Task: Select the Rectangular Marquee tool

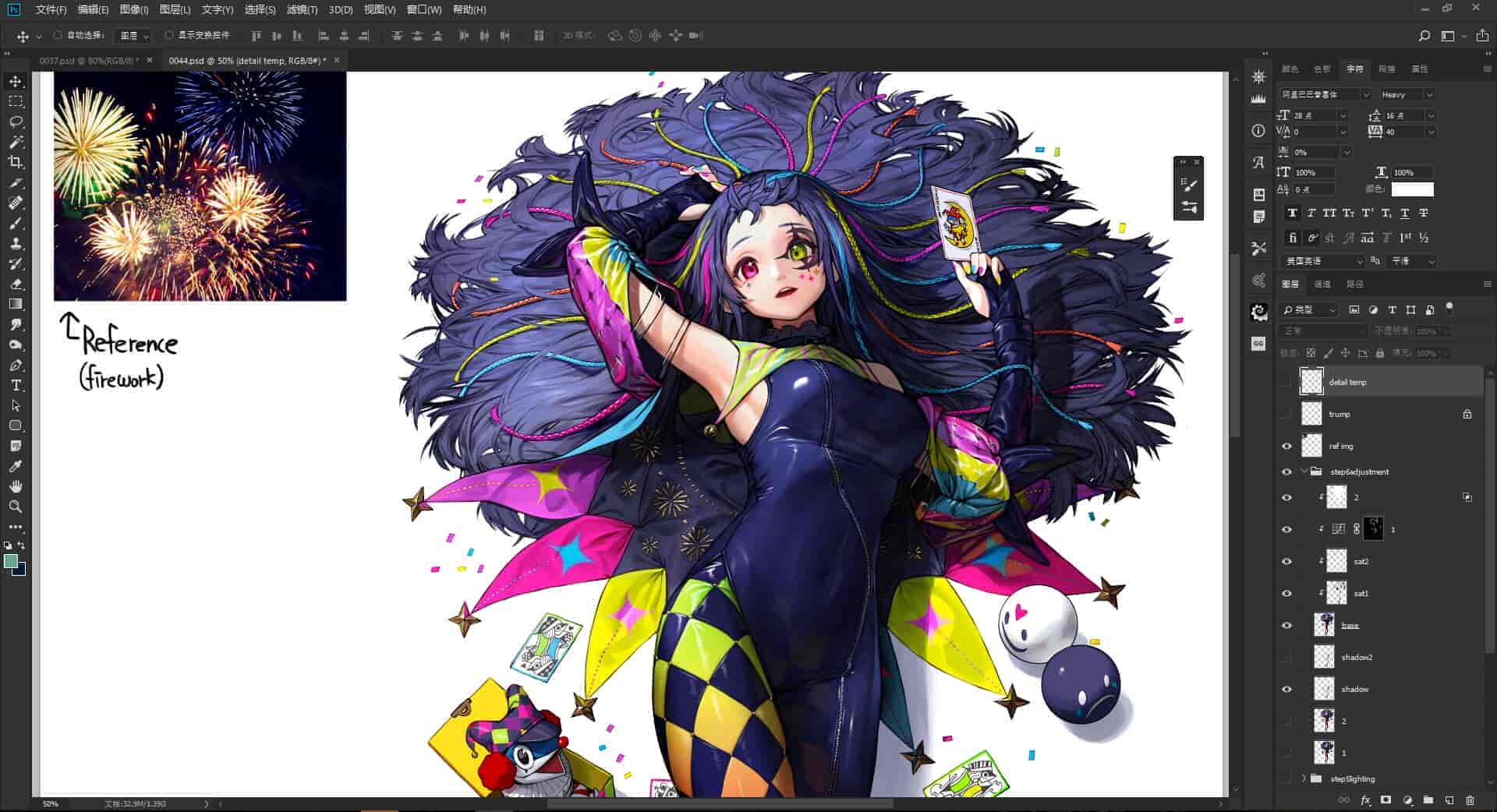Action: pos(16,102)
